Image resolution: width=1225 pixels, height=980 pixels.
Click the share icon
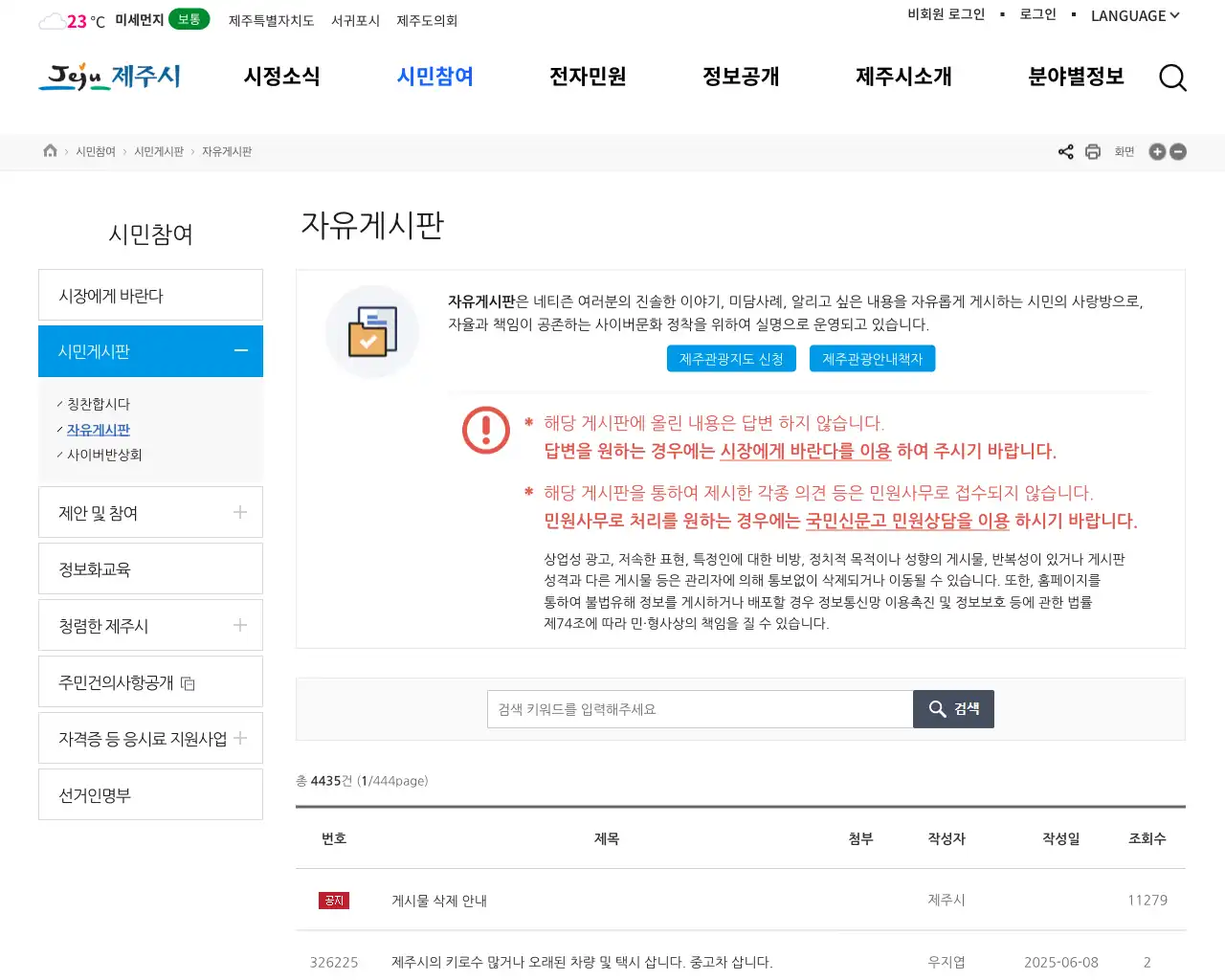(1065, 151)
